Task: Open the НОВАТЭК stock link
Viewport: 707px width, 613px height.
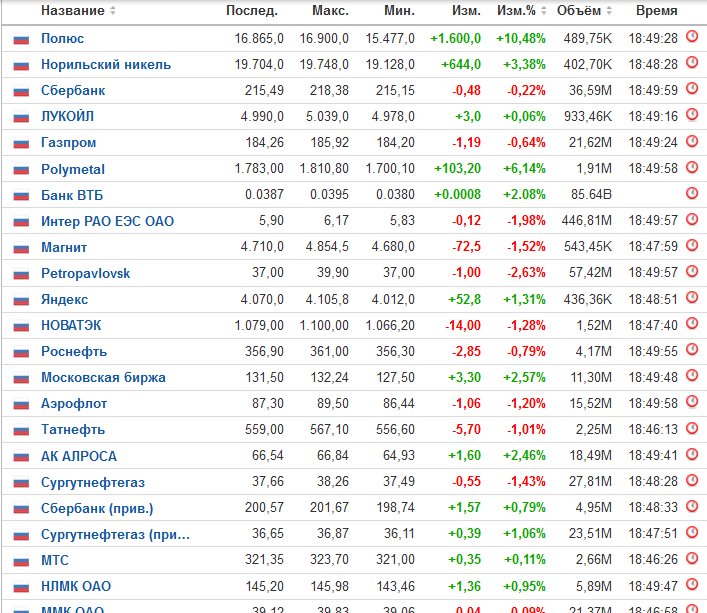Action: point(71,325)
